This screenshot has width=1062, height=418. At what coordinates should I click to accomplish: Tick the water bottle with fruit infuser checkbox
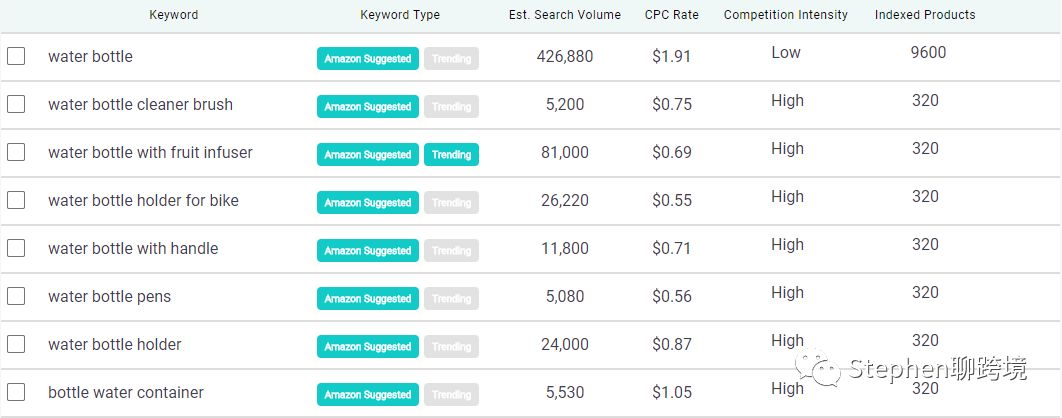pyautogui.click(x=16, y=152)
